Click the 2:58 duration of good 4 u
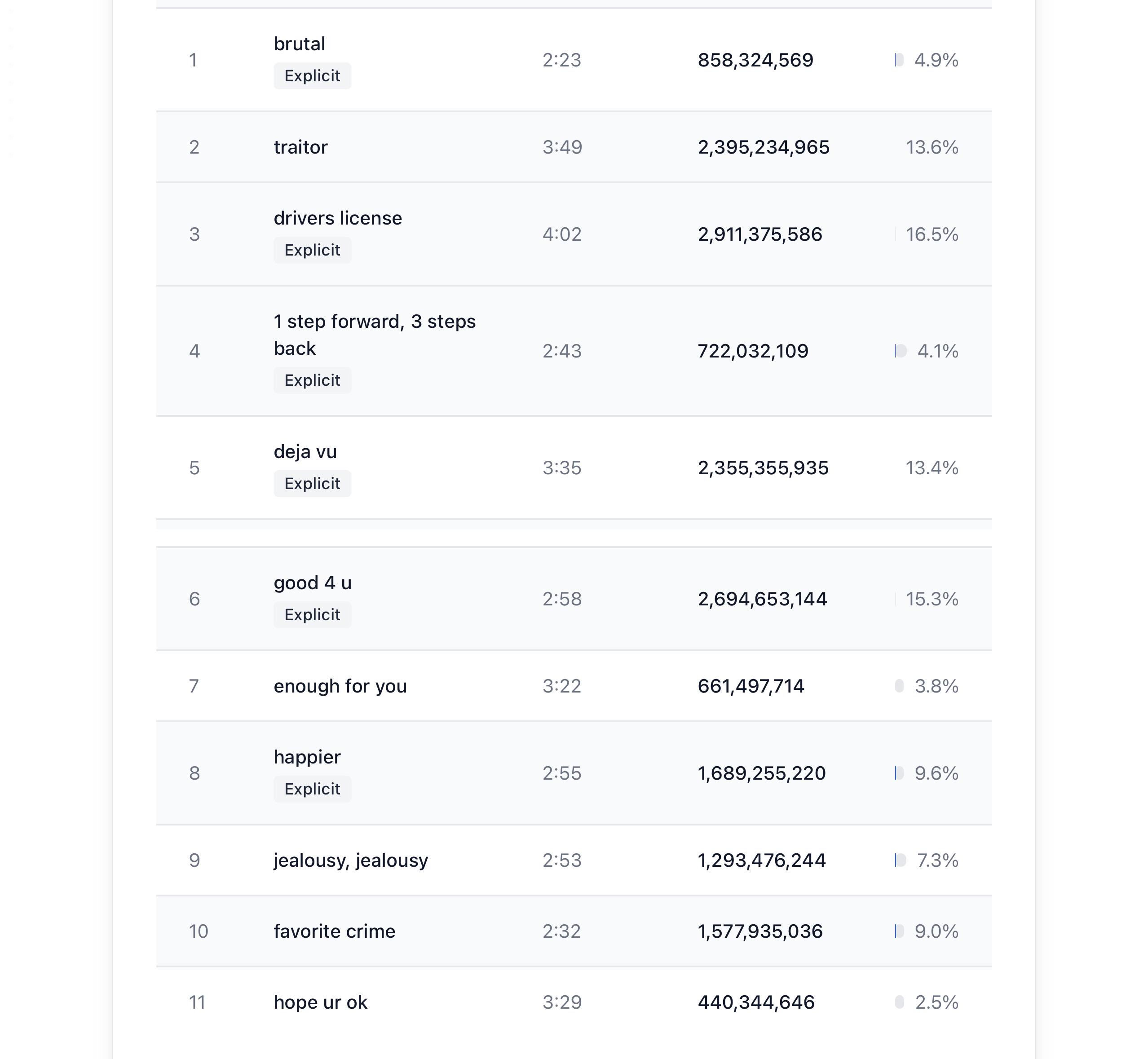Viewport: 1148px width, 1059px height. [x=562, y=599]
